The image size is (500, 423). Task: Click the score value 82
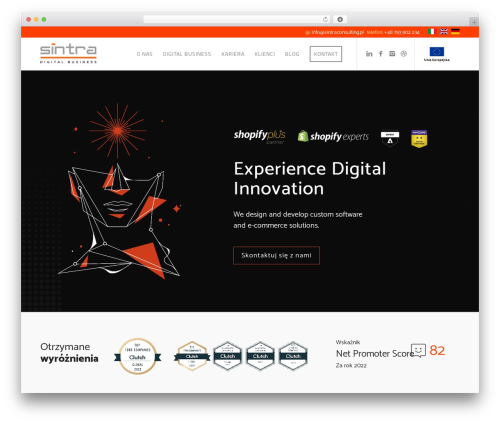437,350
